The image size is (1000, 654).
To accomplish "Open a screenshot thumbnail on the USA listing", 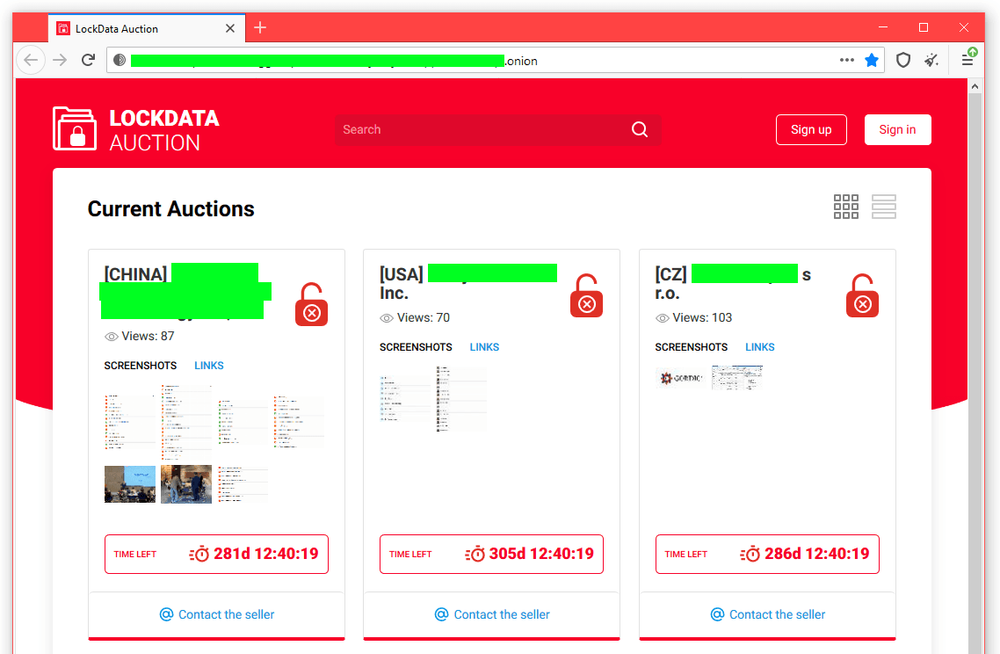I will (404, 398).
